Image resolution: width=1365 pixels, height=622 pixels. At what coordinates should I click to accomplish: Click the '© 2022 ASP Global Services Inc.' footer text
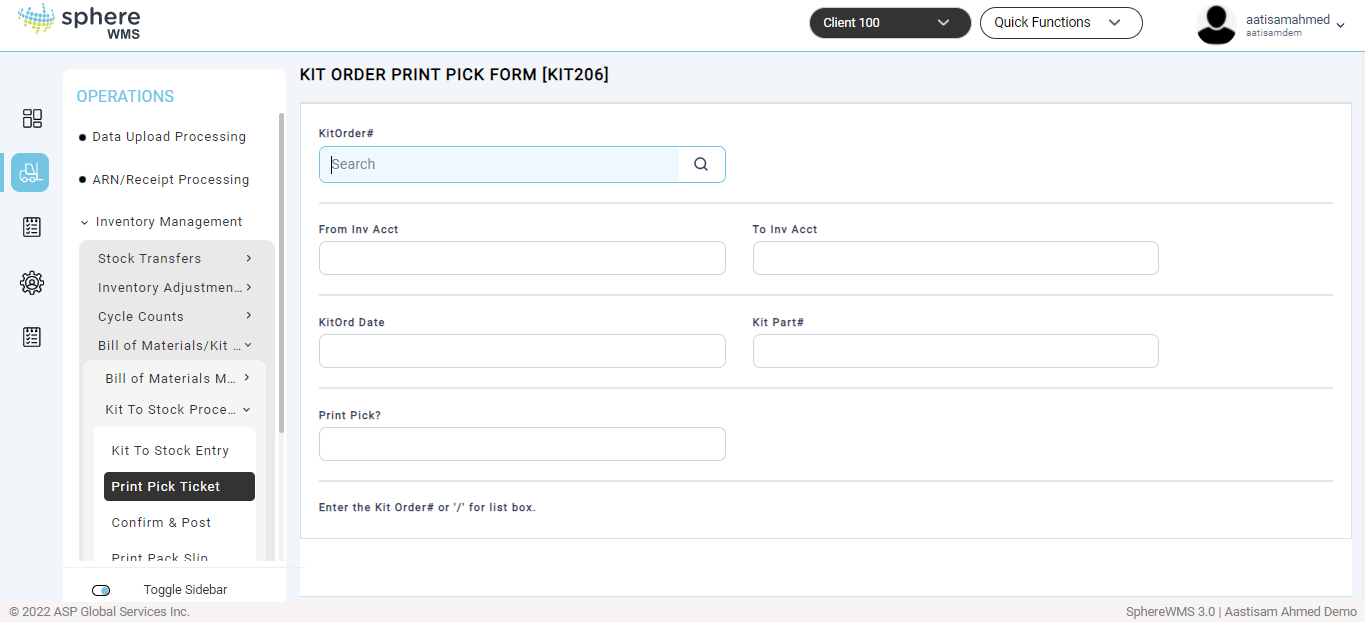(x=99, y=611)
